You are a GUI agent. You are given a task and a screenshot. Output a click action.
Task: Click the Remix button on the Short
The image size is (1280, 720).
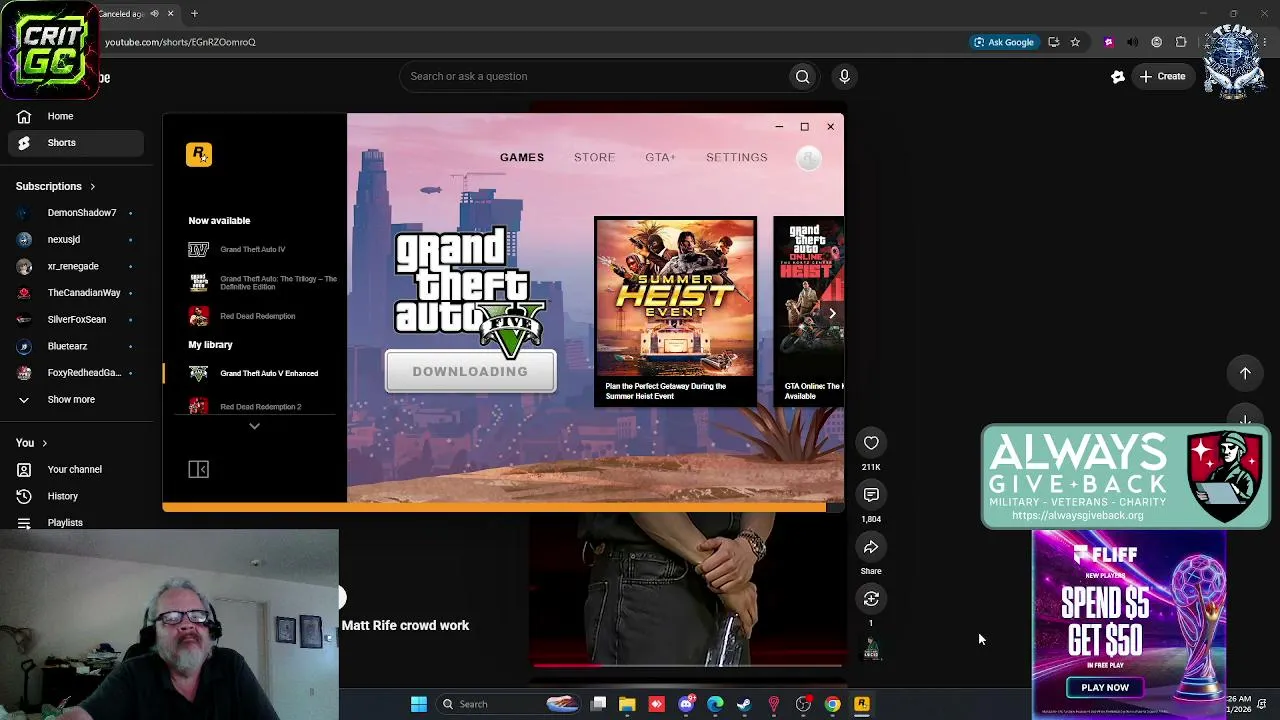coord(871,599)
